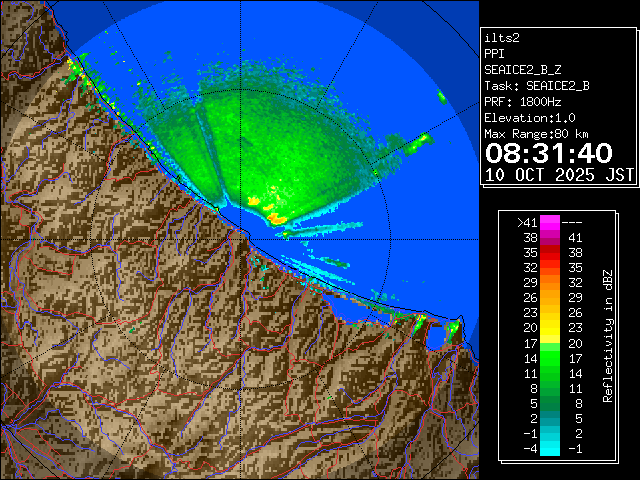
Task: Click the orange-yellow high-reflectivity echo near radar
Action: coord(274,216)
